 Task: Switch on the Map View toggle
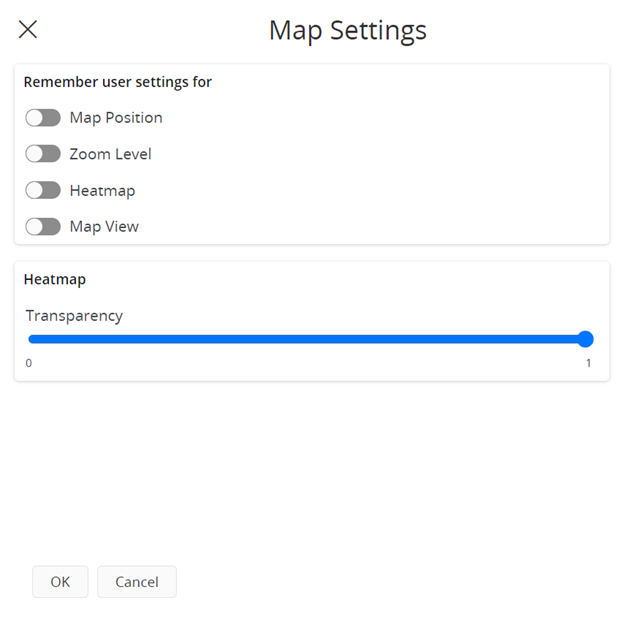43,227
